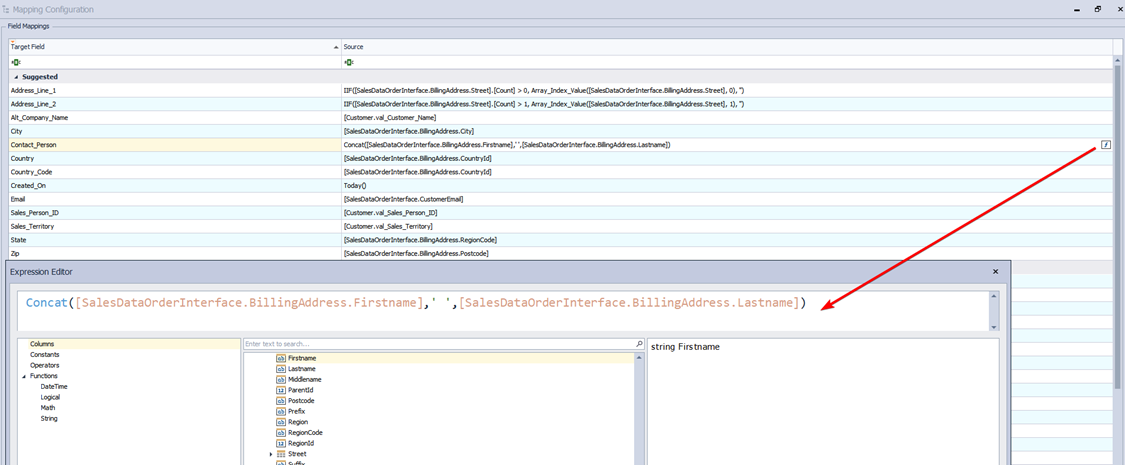Select the Email target field
Screen dimensions: 1125x465
click(x=175, y=199)
